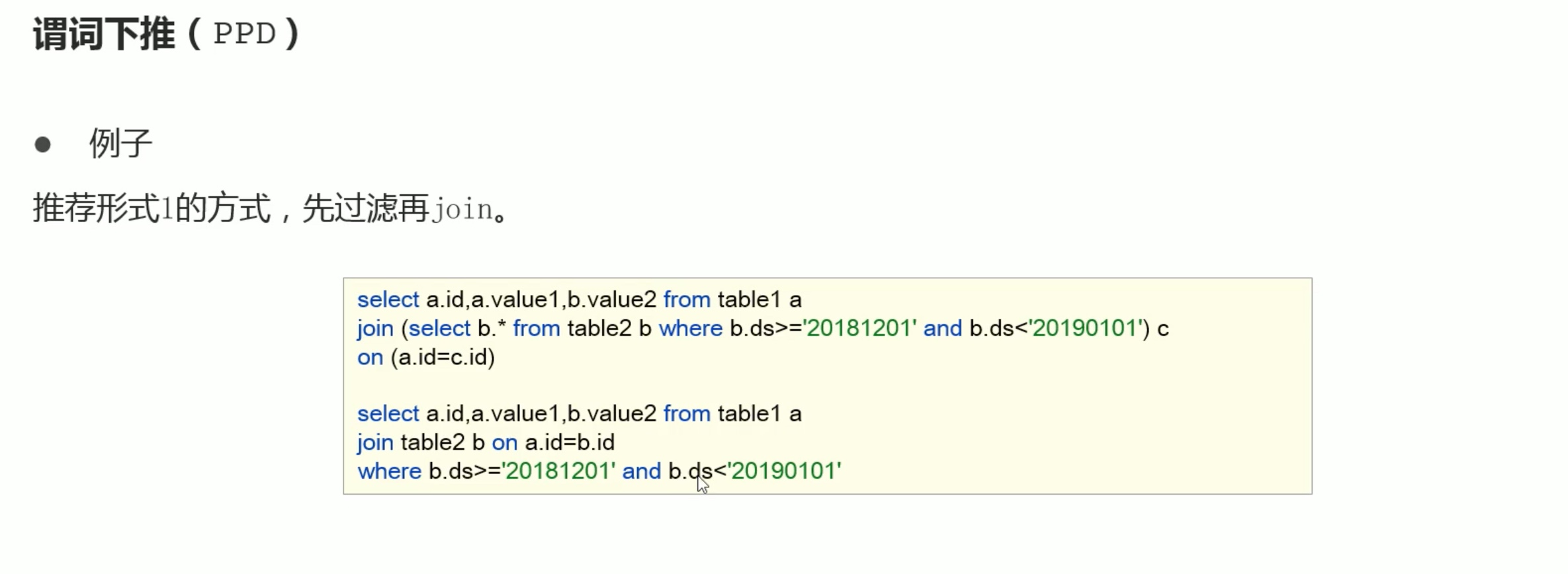Click the slide title 谓词下推（PPD）
Screen dimensions: 1568x574
(167, 34)
